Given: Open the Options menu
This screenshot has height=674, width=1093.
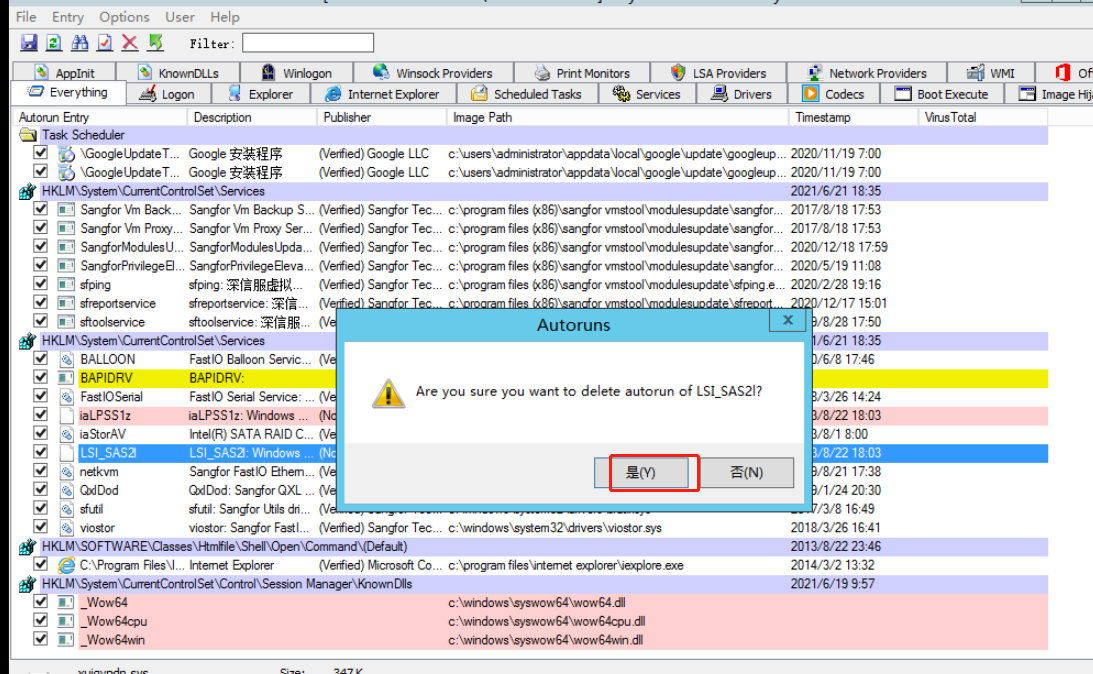Looking at the screenshot, I should click(124, 17).
